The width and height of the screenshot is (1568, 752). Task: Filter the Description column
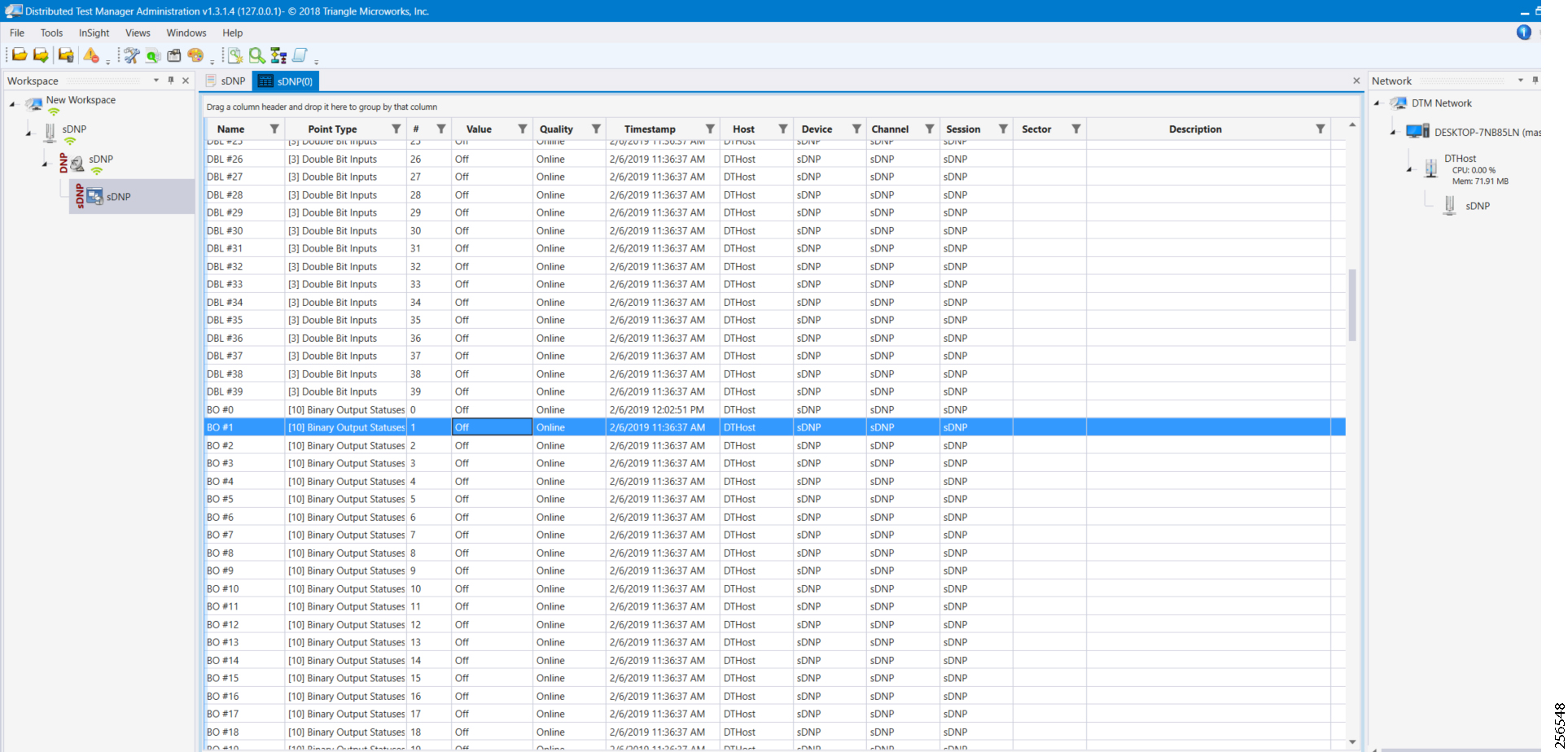pos(1321,129)
